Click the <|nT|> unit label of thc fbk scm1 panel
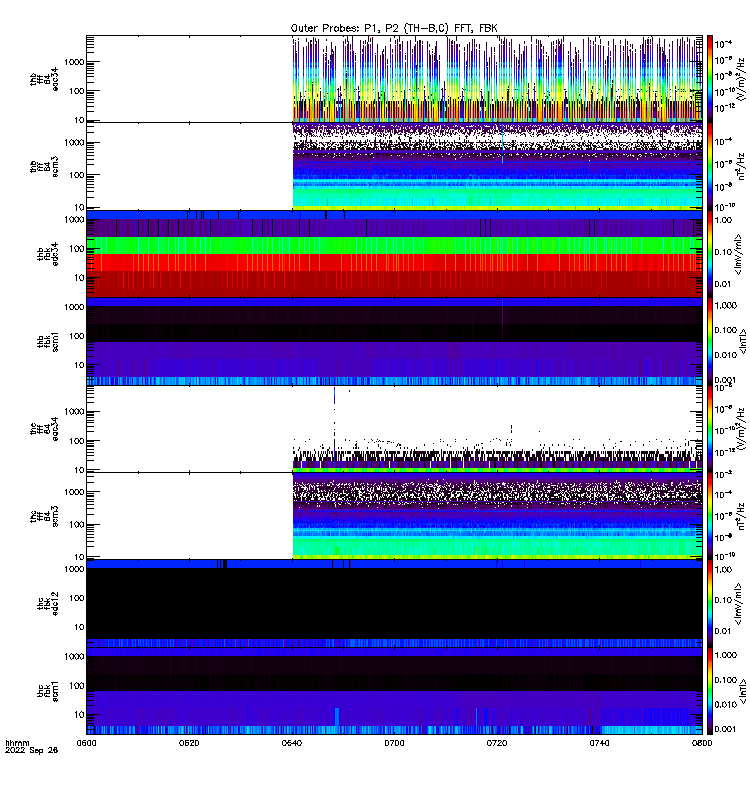750x800 pixels. pos(742,691)
